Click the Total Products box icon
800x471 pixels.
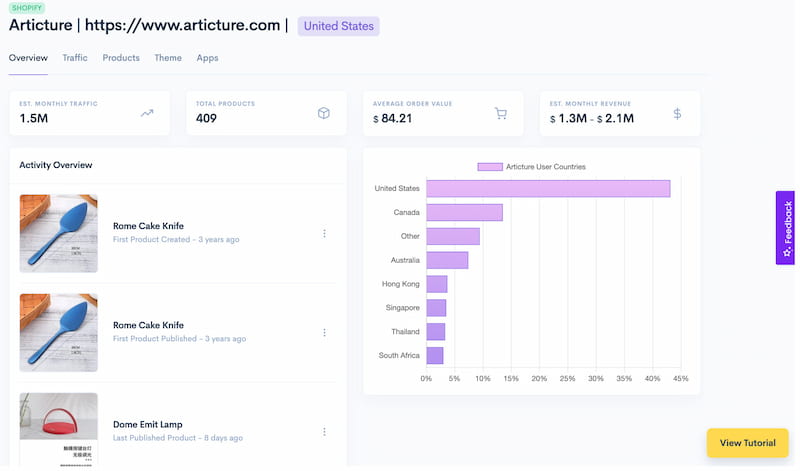point(324,113)
